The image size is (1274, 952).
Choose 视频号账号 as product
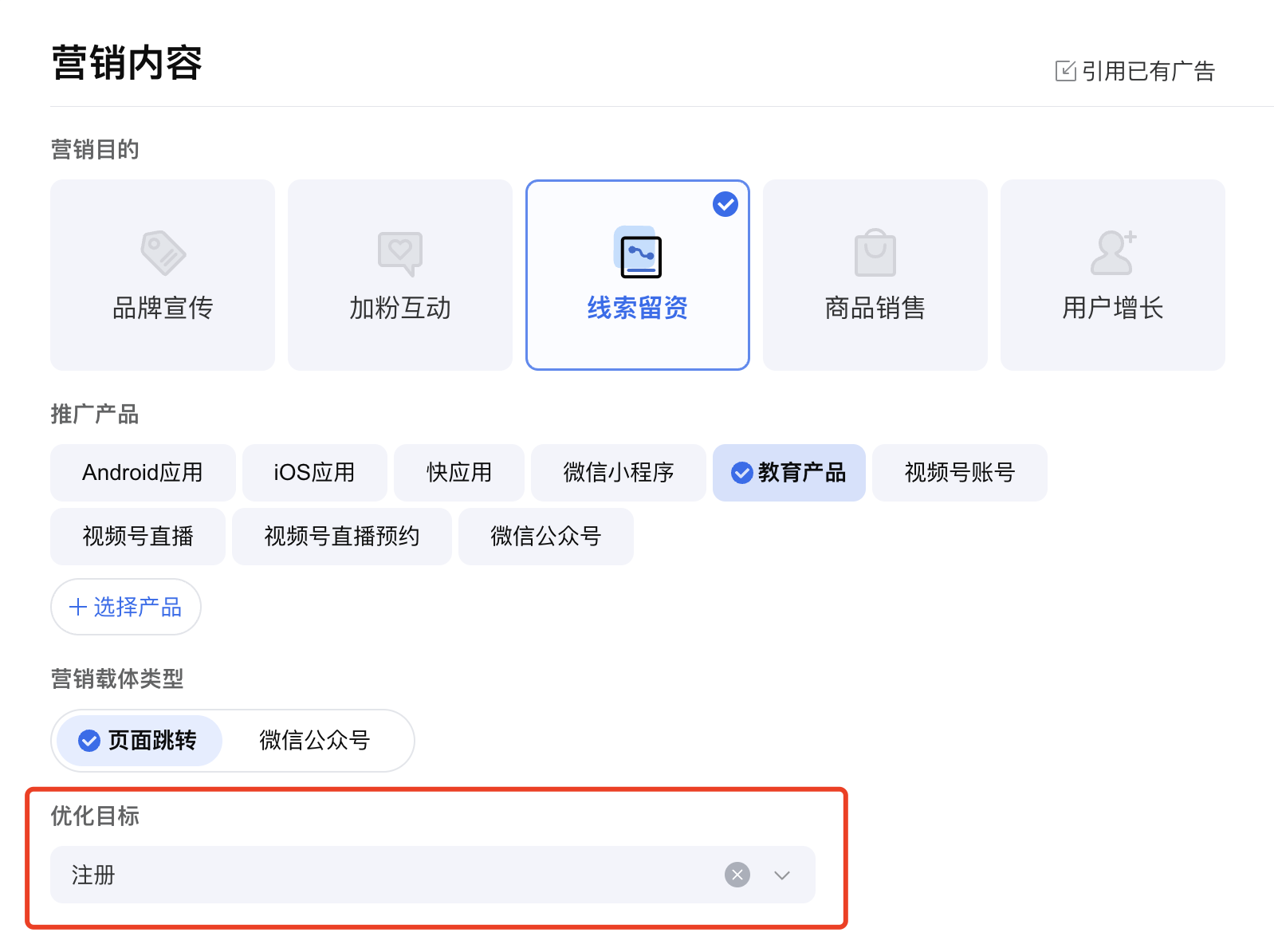pos(960,473)
